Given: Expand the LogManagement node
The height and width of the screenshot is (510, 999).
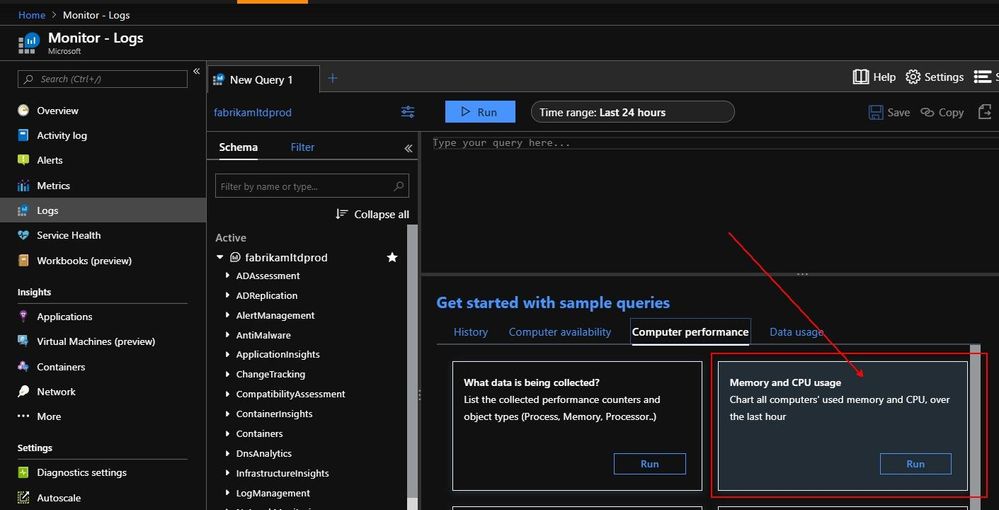Looking at the screenshot, I should tap(228, 493).
